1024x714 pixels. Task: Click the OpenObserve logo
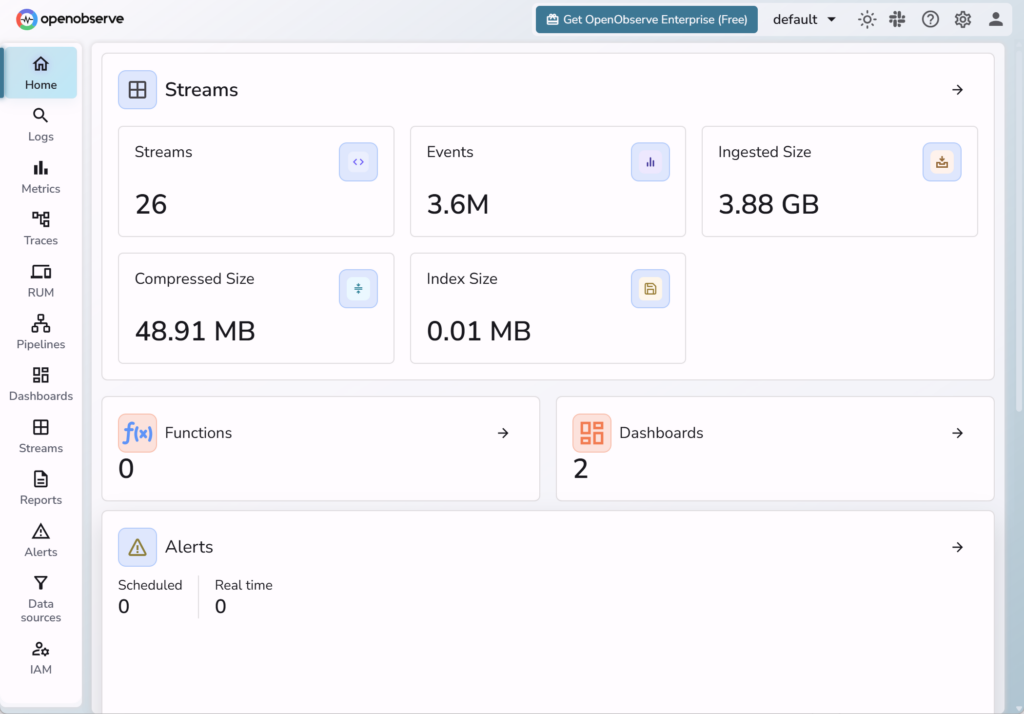point(70,19)
